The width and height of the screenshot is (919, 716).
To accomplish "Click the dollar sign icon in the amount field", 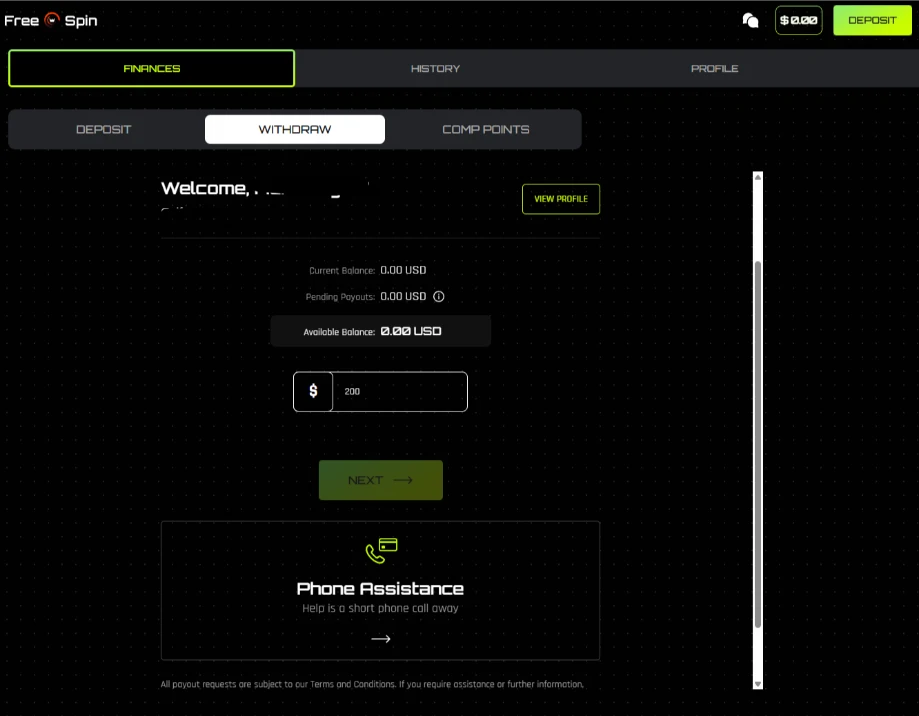I will coord(312,391).
